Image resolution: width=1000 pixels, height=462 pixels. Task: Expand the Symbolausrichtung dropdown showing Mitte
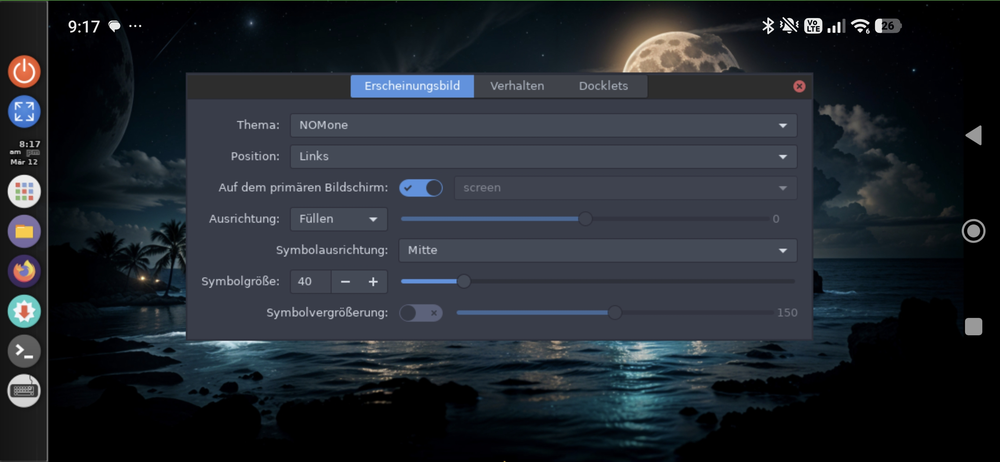(597, 250)
